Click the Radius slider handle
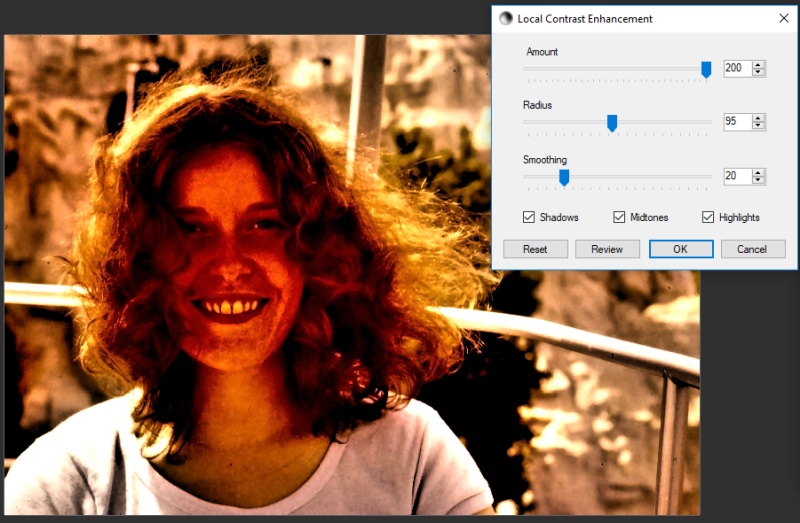The width and height of the screenshot is (800, 523). point(612,123)
